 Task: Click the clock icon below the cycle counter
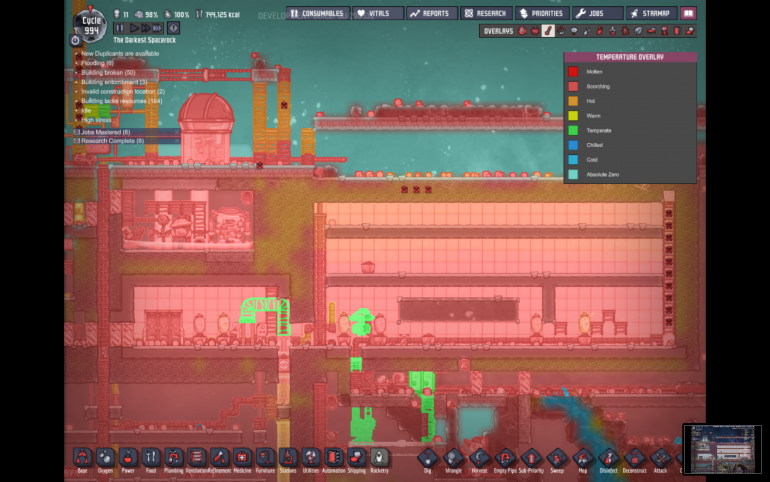pos(75,40)
